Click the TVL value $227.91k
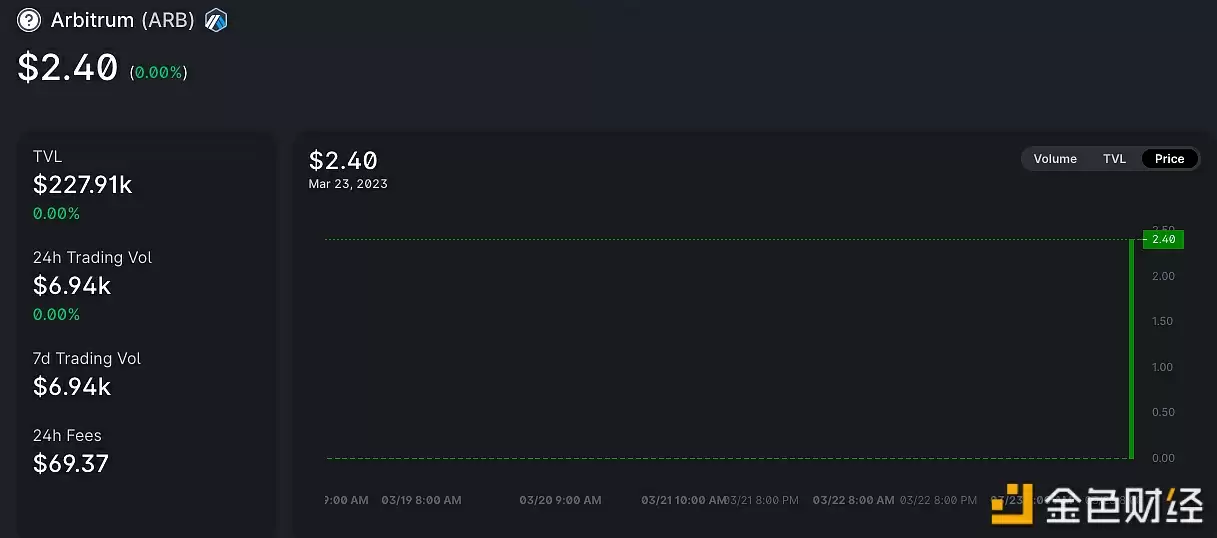The width and height of the screenshot is (1217, 538). click(82, 185)
